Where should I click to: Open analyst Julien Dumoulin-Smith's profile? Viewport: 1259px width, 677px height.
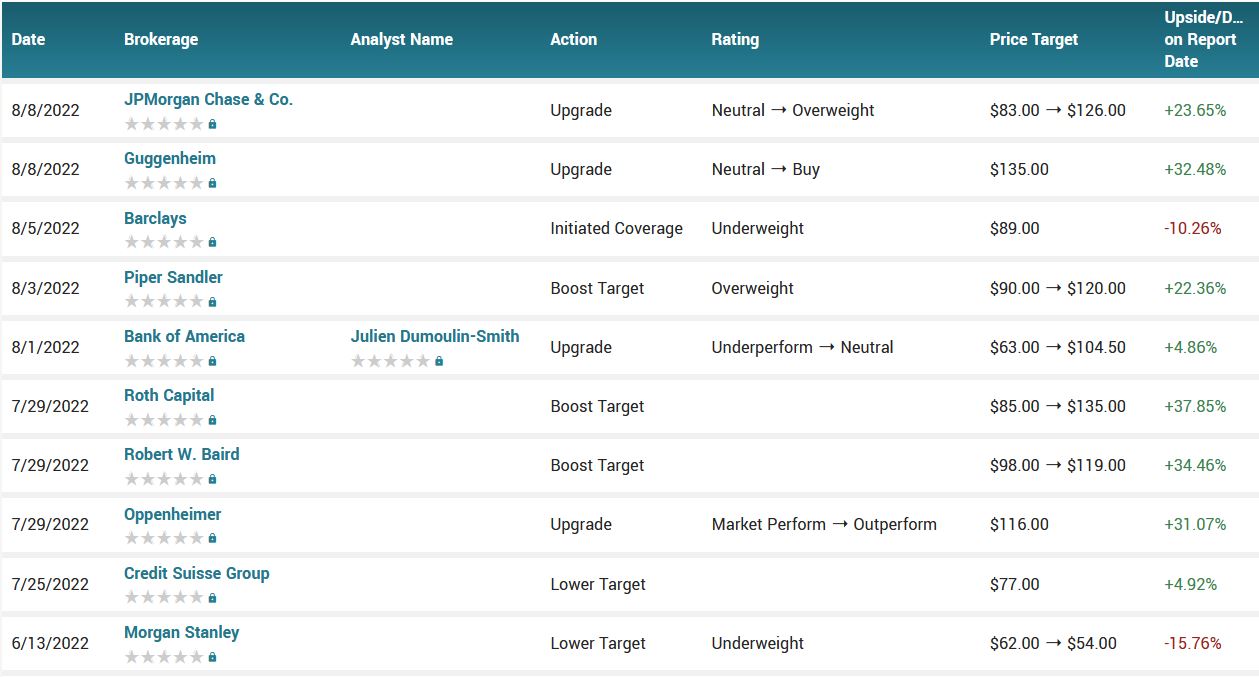435,336
